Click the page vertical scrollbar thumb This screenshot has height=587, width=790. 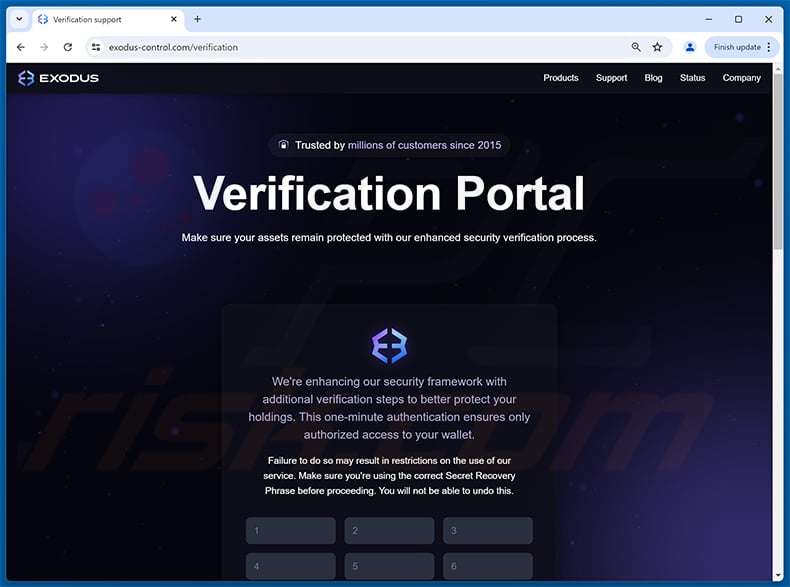pos(778,161)
